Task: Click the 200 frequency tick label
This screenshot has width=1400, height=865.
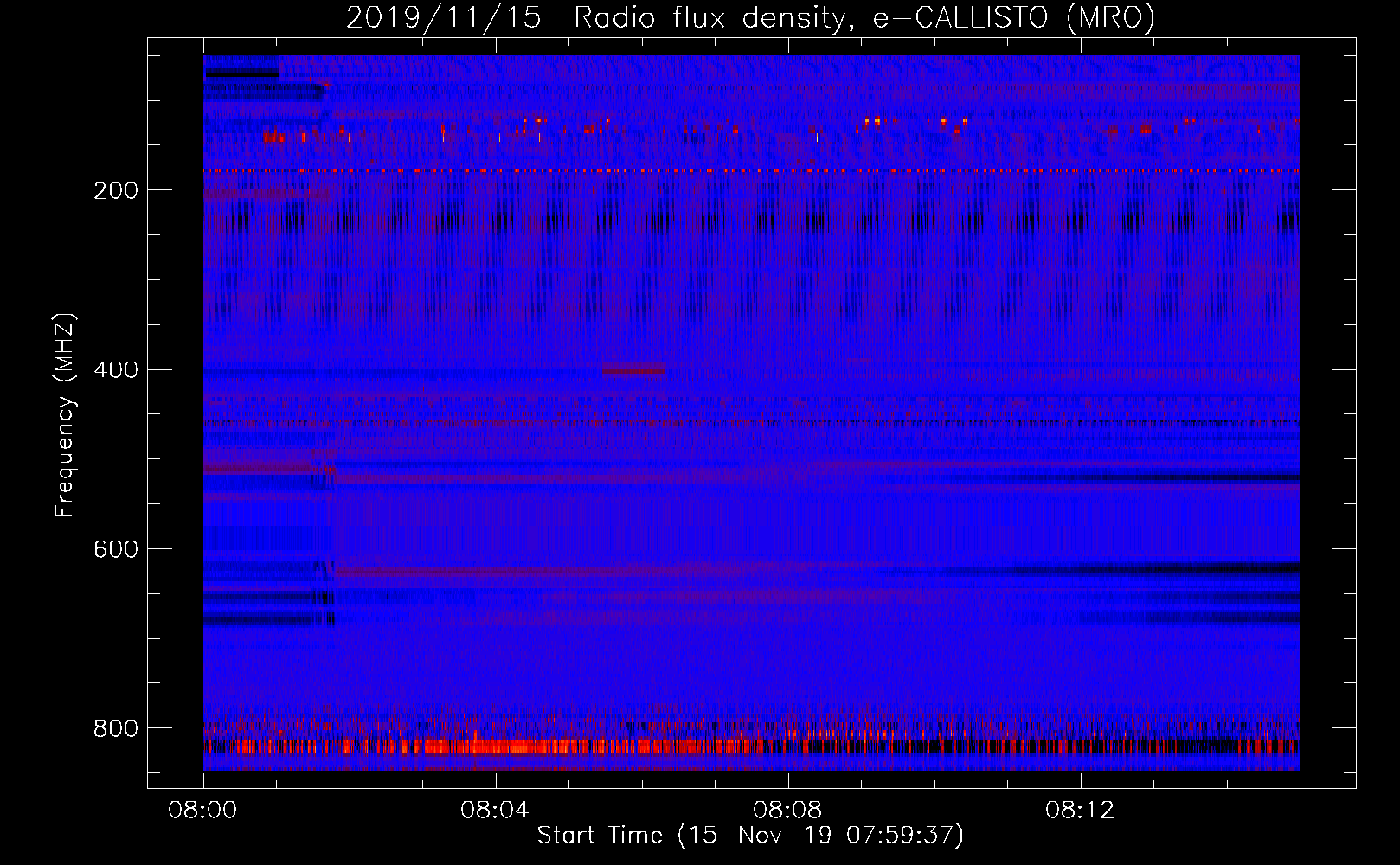Action: (116, 190)
